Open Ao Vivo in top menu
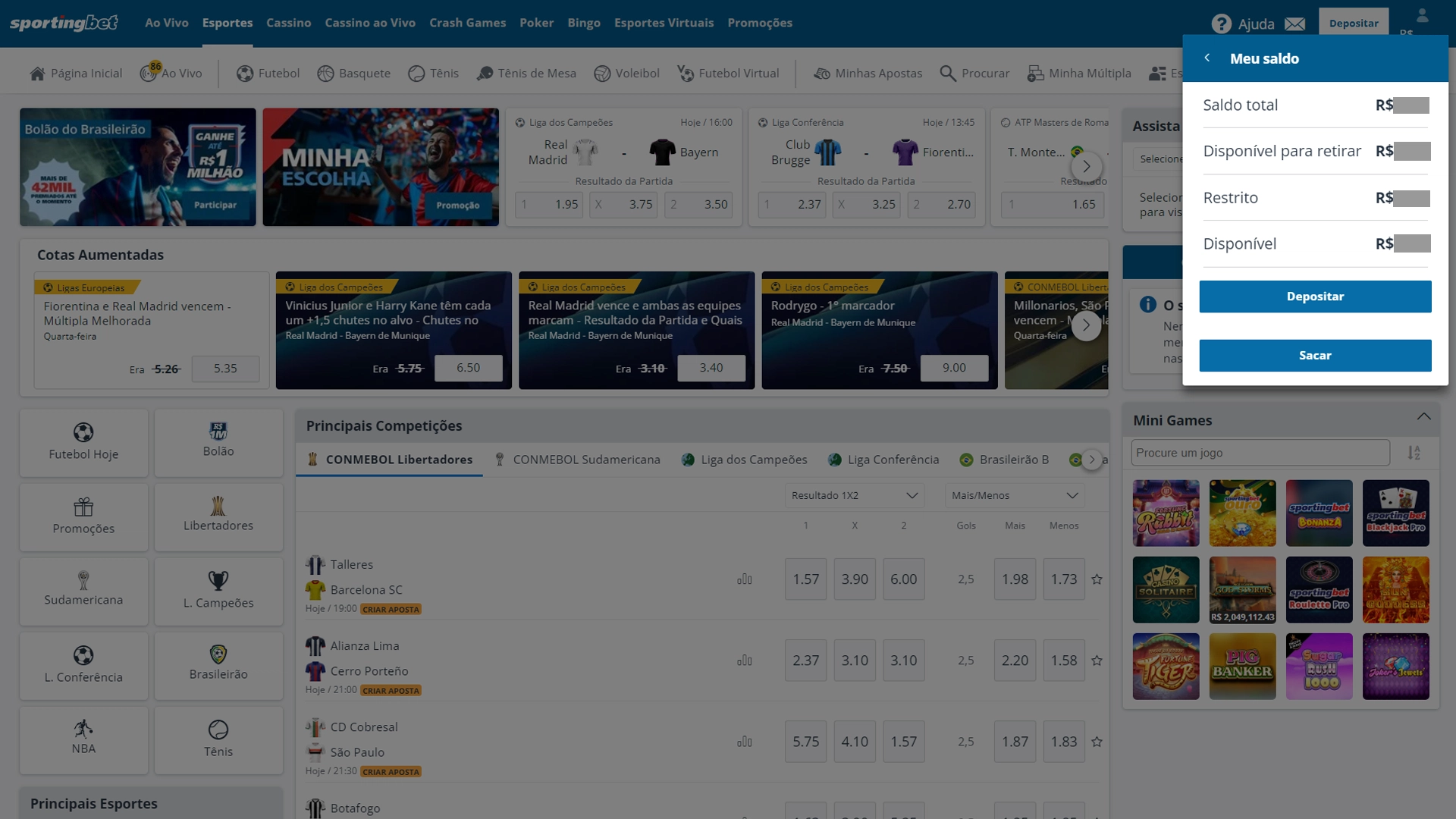1456x819 pixels. coord(167,23)
